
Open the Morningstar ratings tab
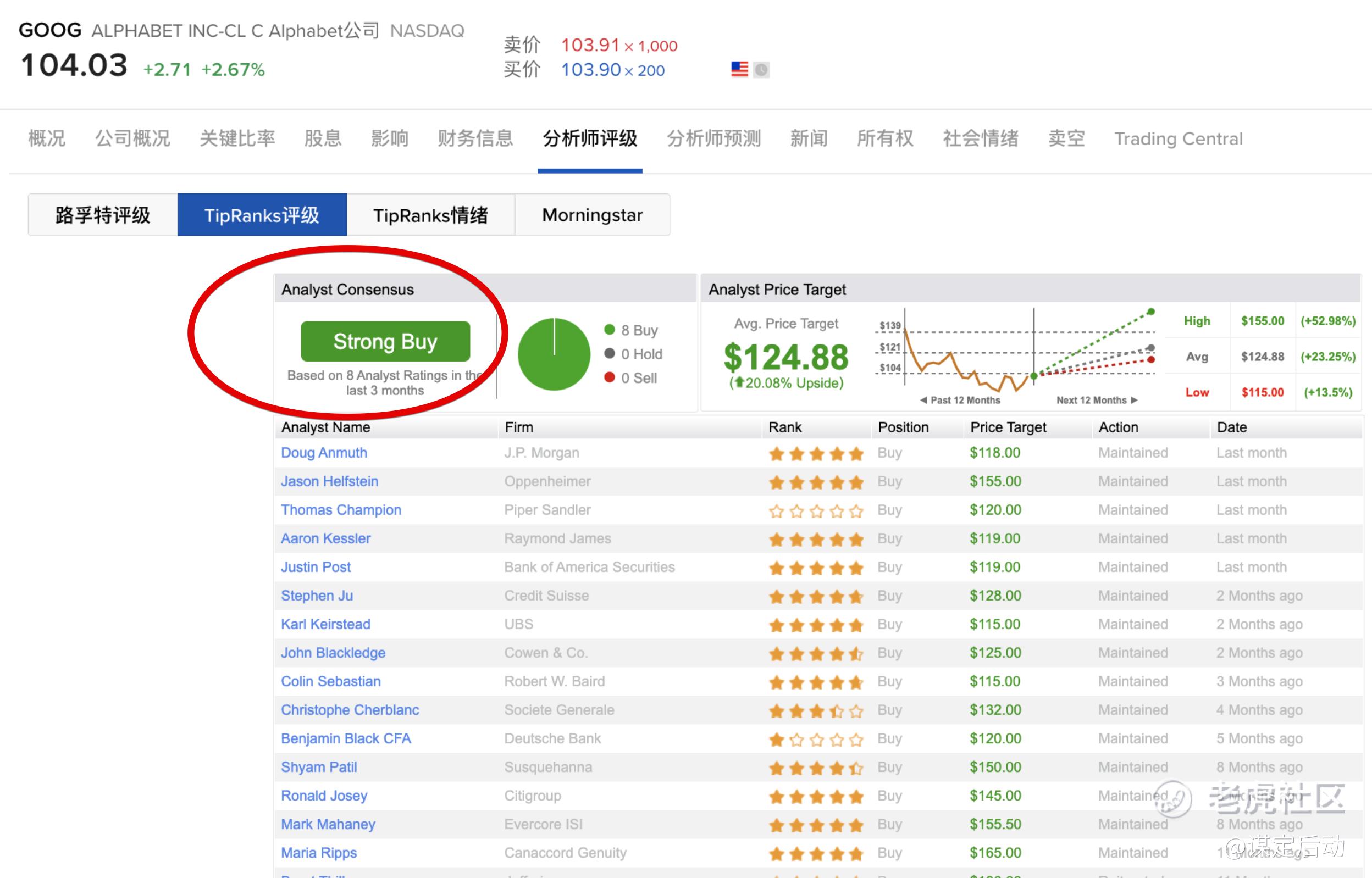pos(592,215)
